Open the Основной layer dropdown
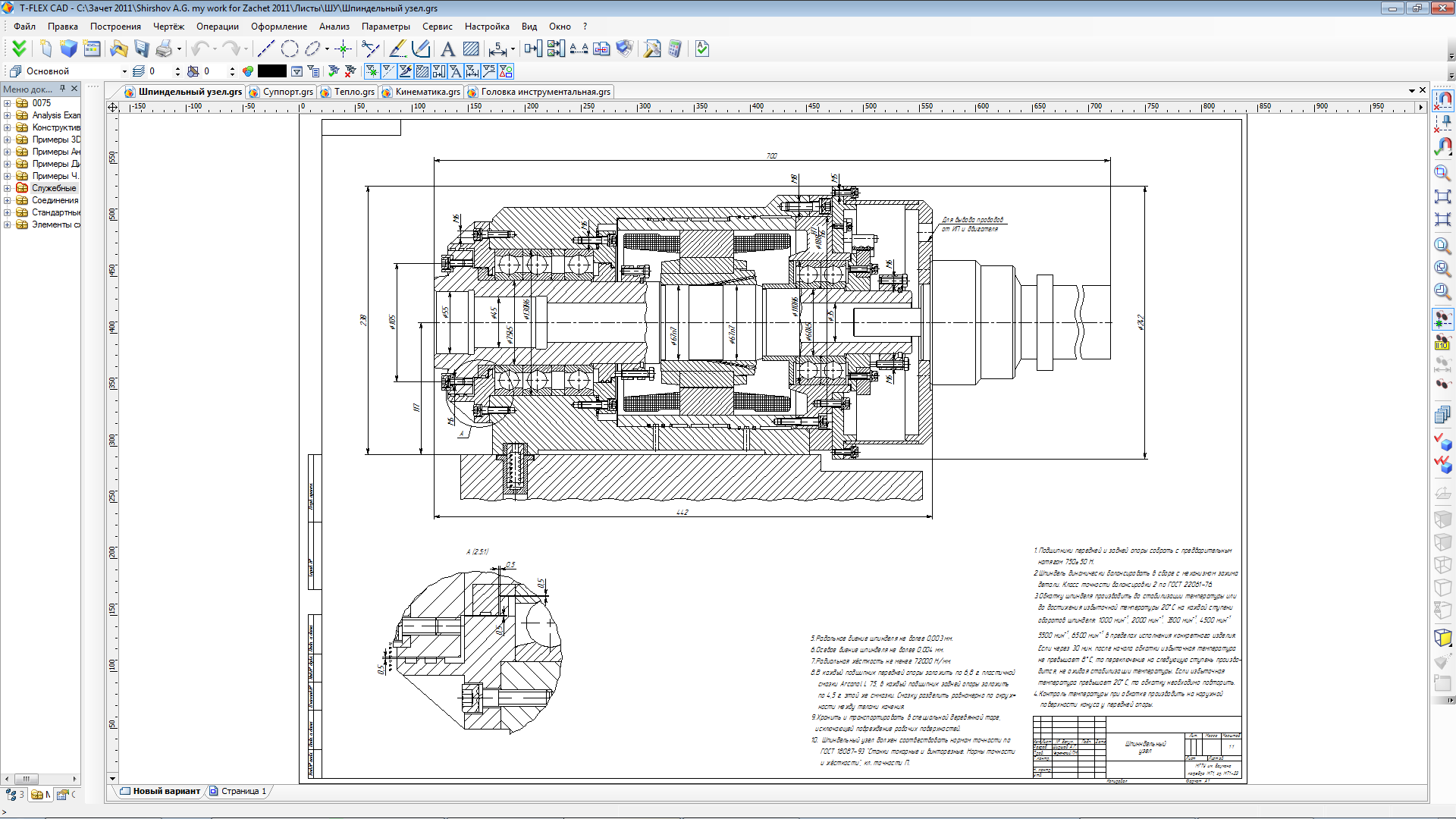The image size is (1456, 819). pyautogui.click(x=124, y=71)
